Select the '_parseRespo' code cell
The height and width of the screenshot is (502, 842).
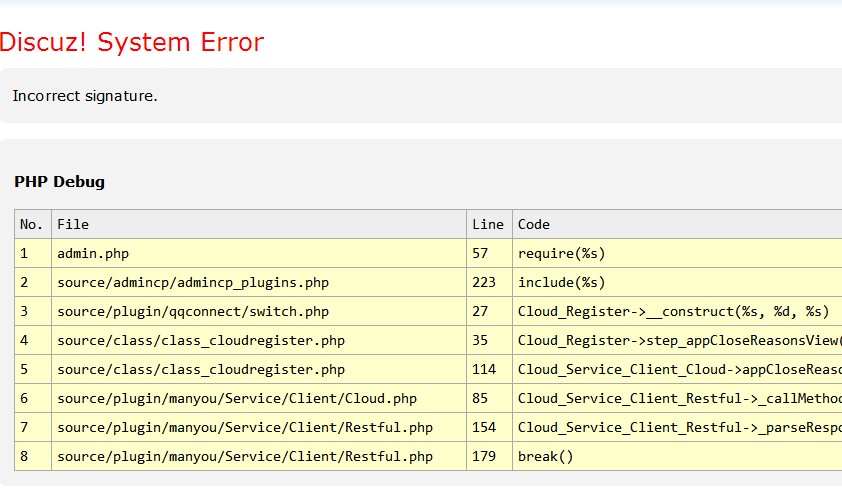[677, 427]
